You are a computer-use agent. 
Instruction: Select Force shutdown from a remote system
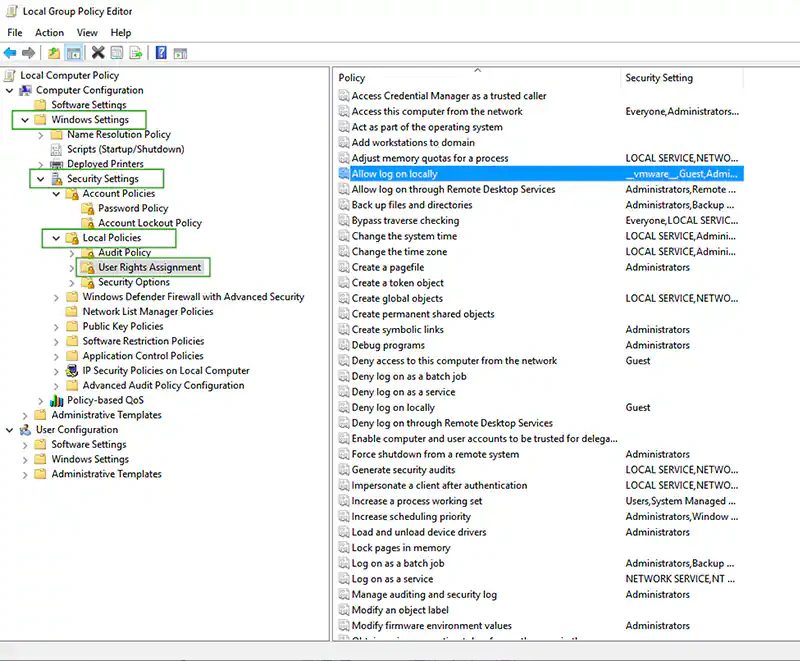point(435,454)
